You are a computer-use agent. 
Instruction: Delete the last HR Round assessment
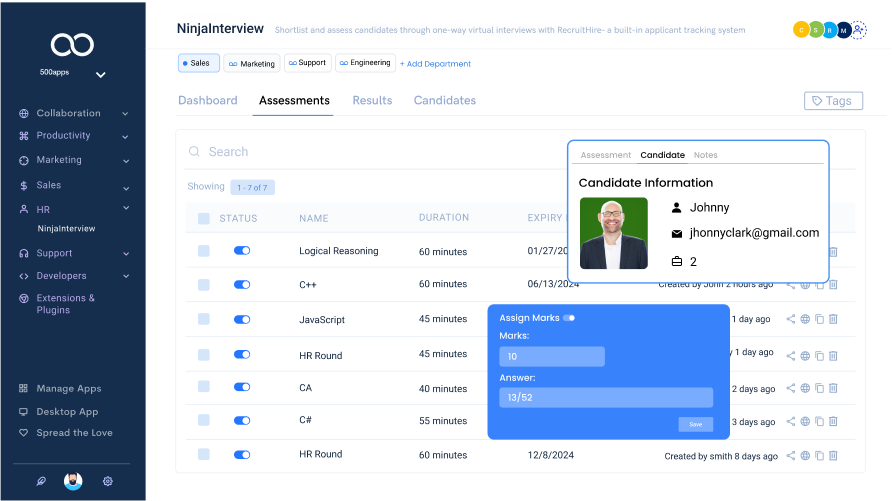pyautogui.click(x=833, y=456)
